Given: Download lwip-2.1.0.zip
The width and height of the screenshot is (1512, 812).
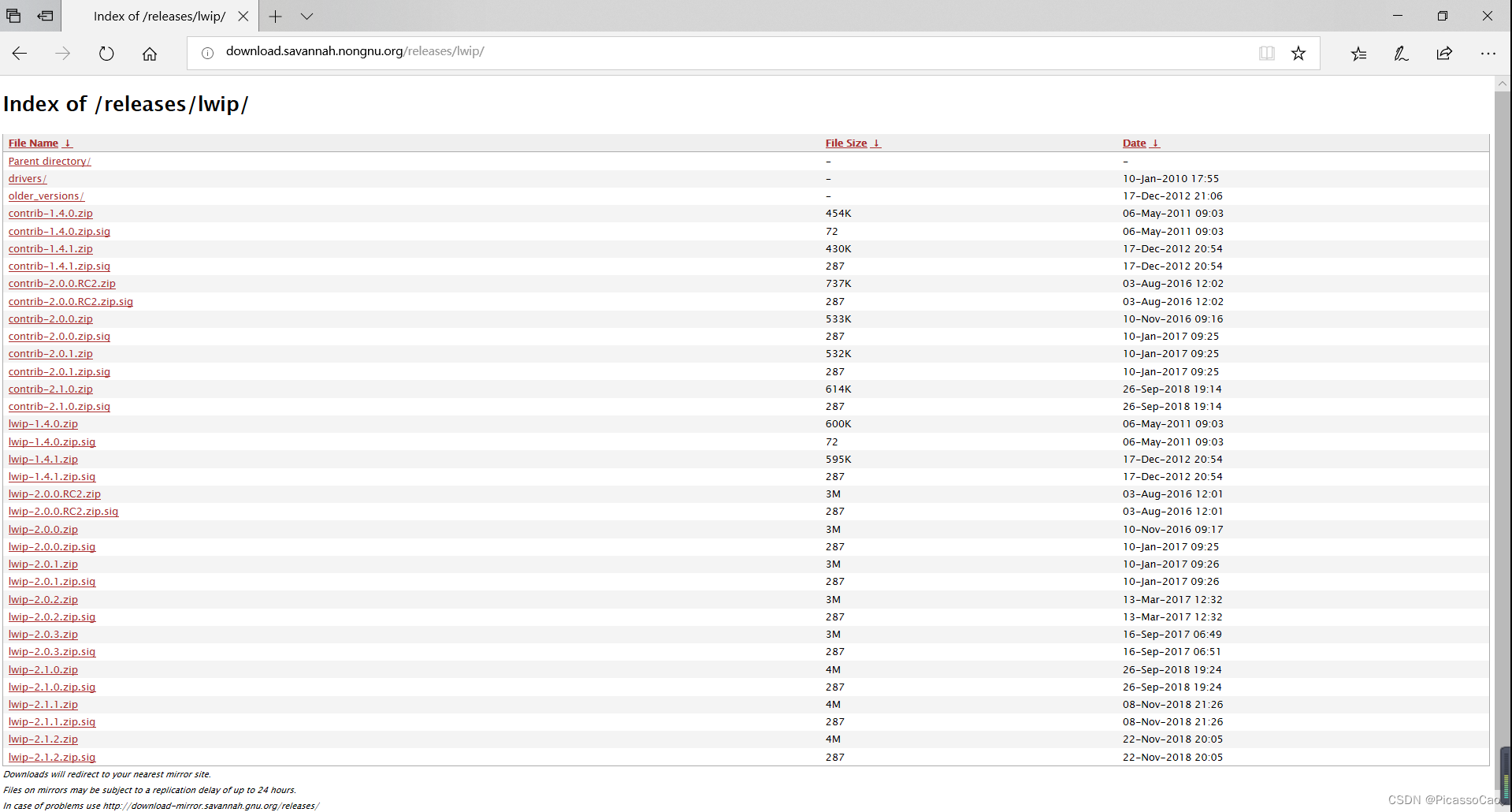Looking at the screenshot, I should click(x=43, y=669).
